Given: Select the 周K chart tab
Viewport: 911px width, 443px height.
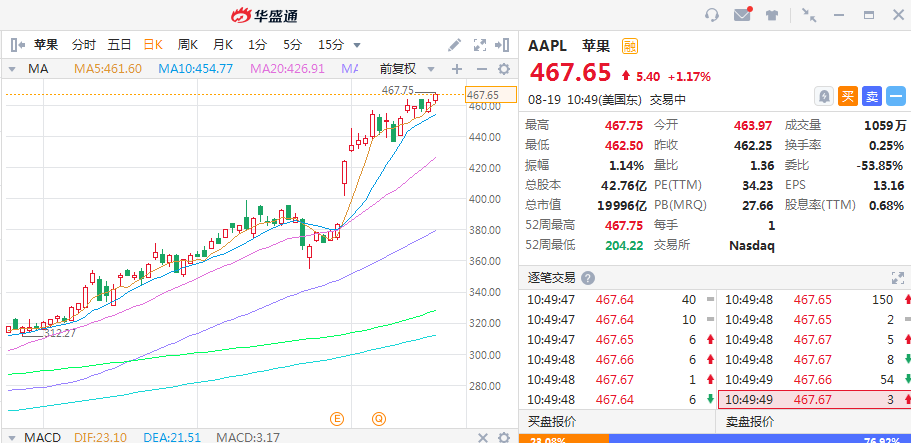Looking at the screenshot, I should click(188, 45).
